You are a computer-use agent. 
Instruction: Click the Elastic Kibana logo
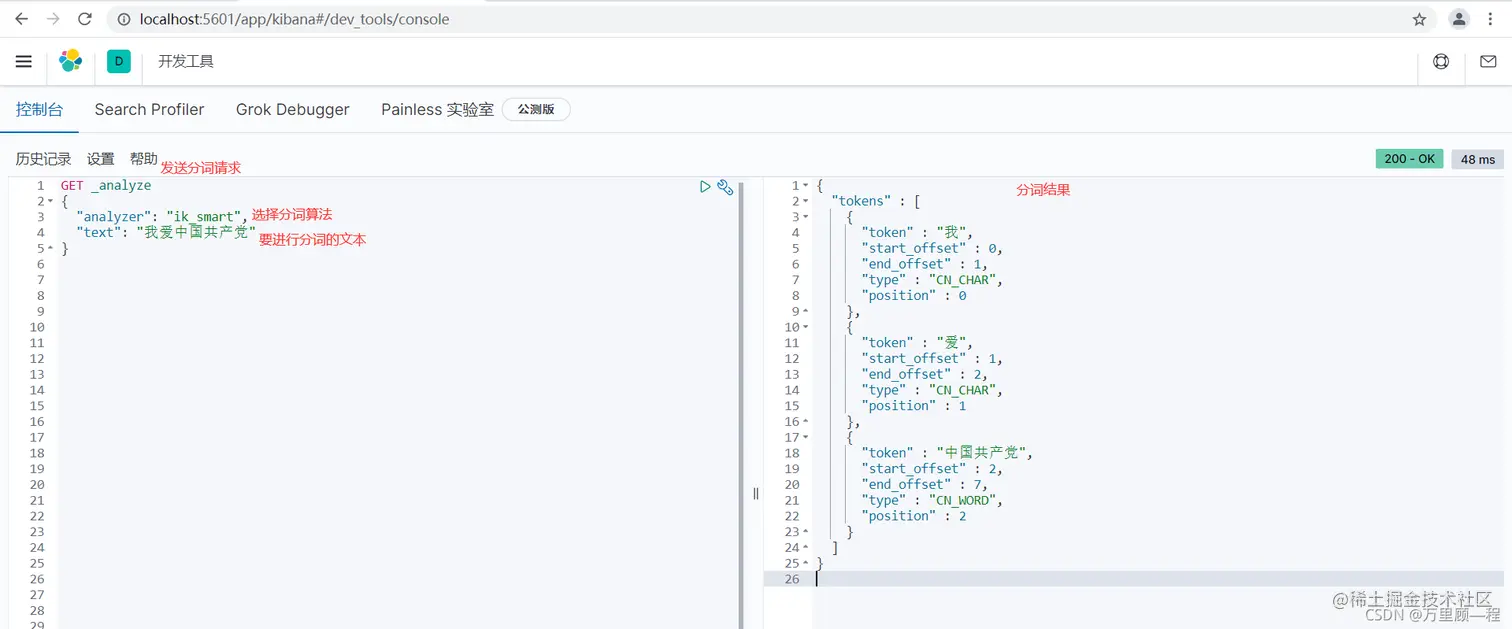70,61
